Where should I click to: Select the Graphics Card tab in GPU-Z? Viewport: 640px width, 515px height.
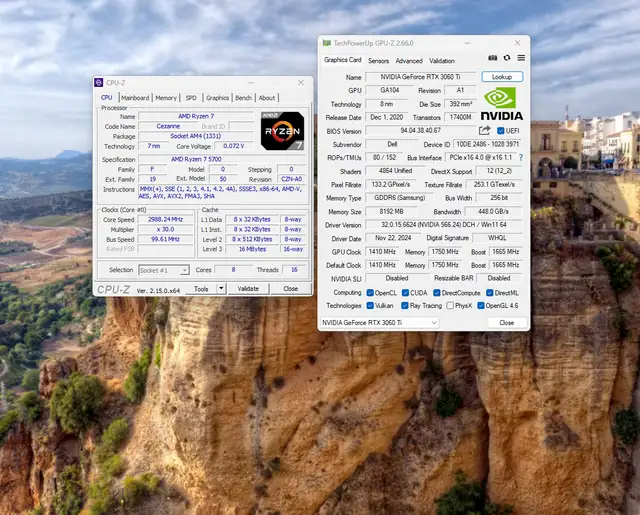tap(342, 60)
